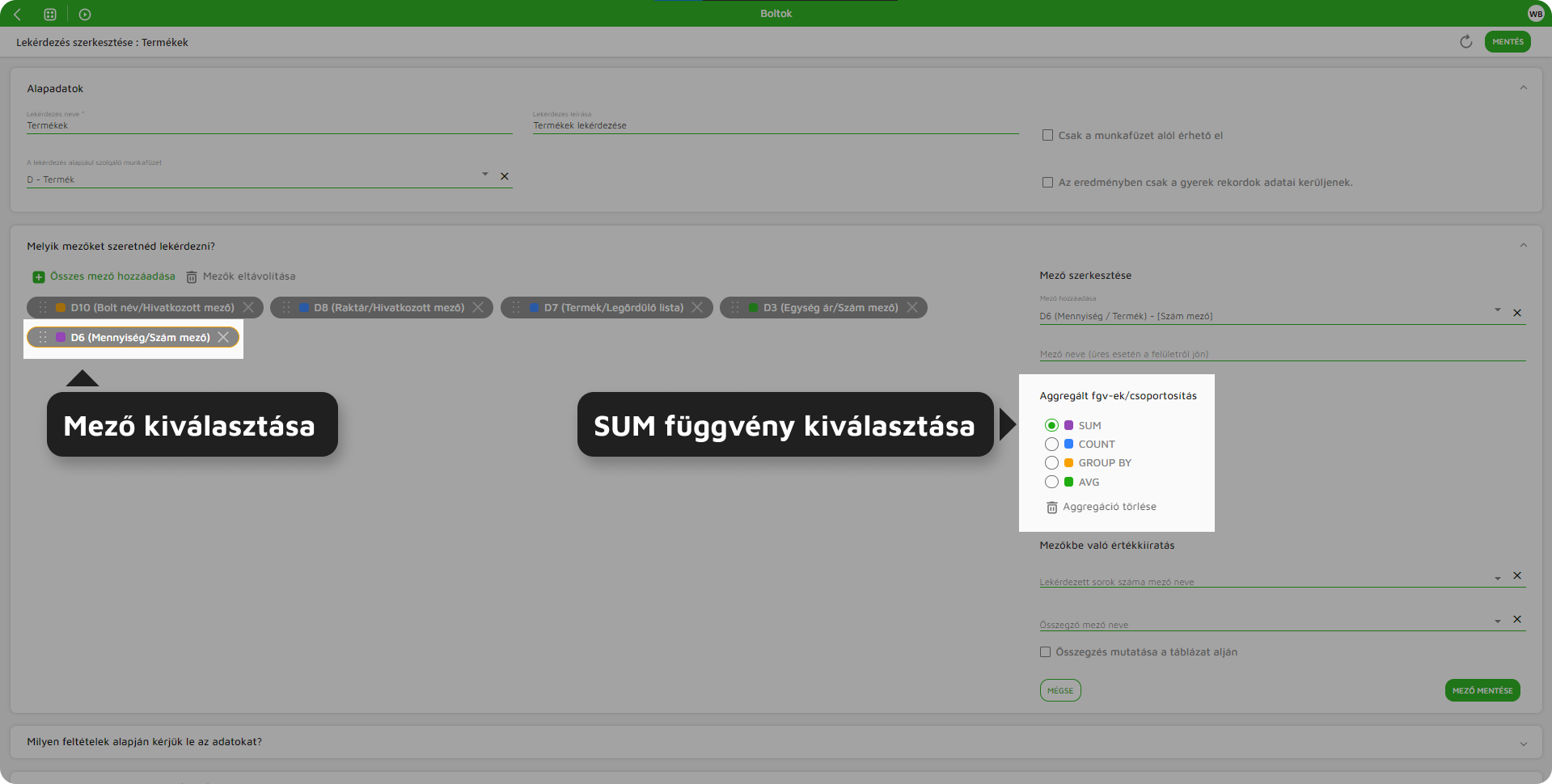This screenshot has width=1552, height=784.
Task: Select the SUM radio button
Action: click(1051, 425)
